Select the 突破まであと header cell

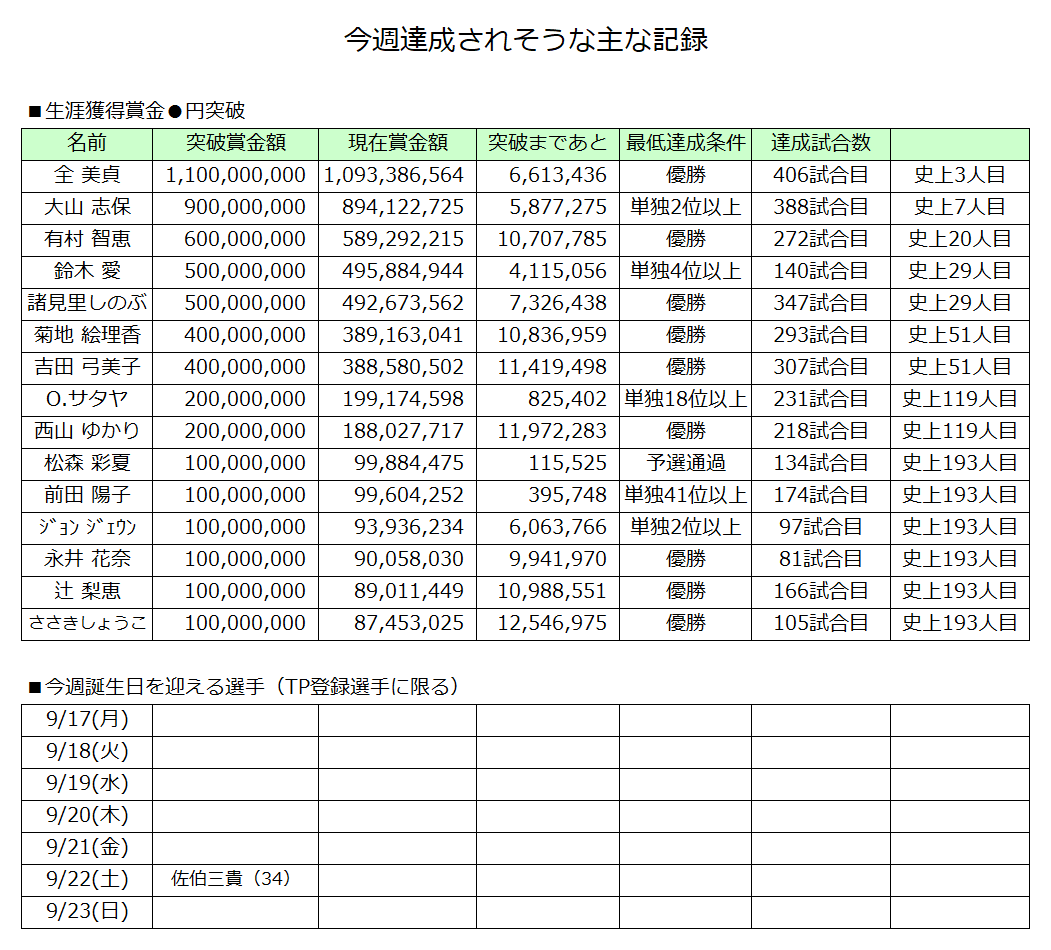[547, 143]
